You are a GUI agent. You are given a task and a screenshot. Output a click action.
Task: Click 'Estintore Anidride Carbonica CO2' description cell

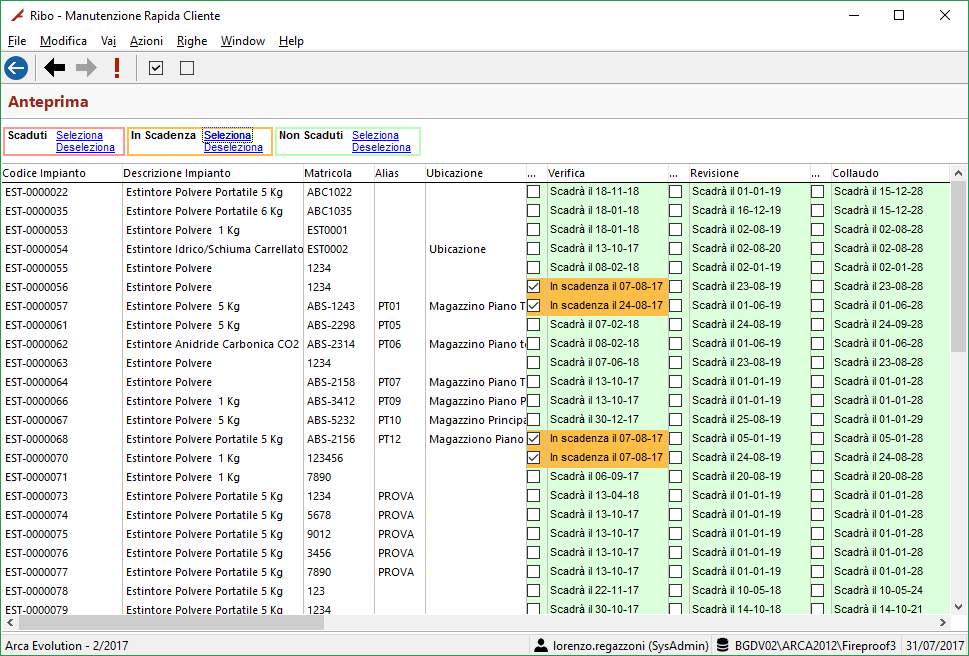click(x=213, y=344)
